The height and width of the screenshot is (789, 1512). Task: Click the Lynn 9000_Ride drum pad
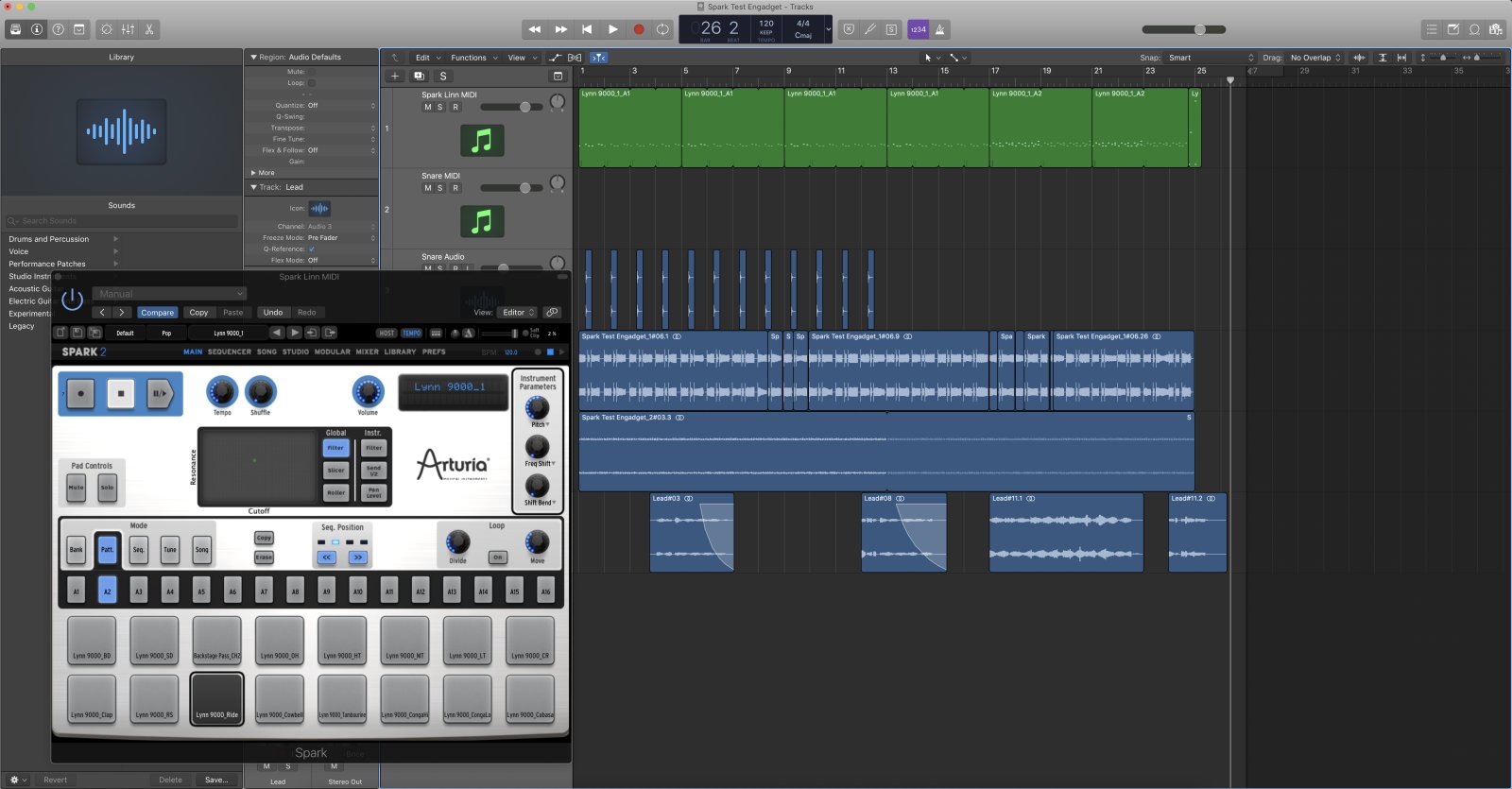[216, 697]
